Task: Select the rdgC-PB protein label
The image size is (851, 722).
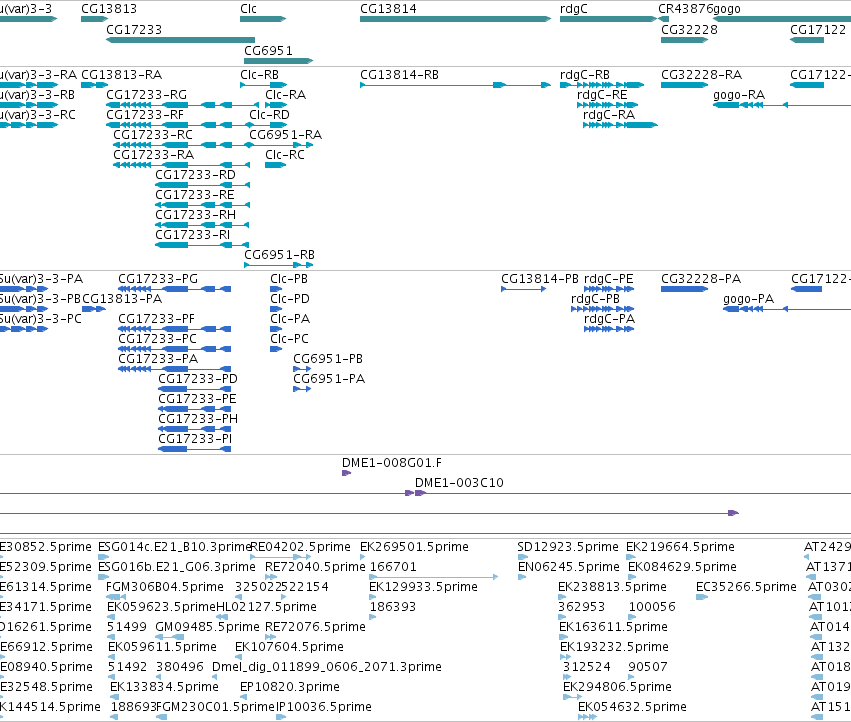Action: click(595, 299)
